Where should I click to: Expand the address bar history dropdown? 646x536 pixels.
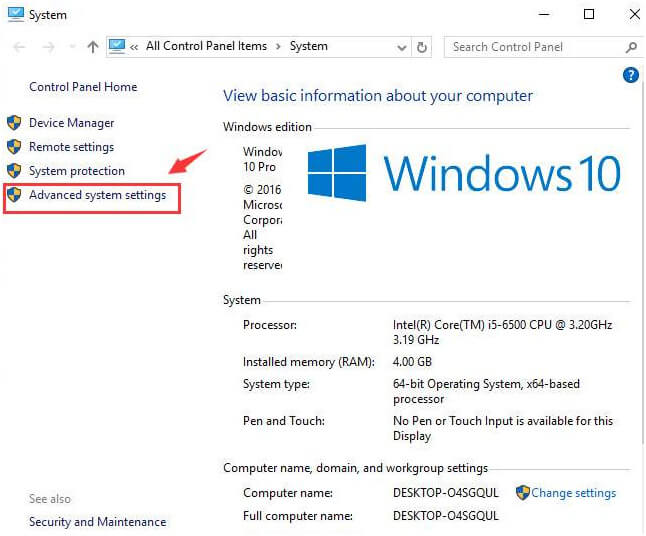(x=402, y=47)
